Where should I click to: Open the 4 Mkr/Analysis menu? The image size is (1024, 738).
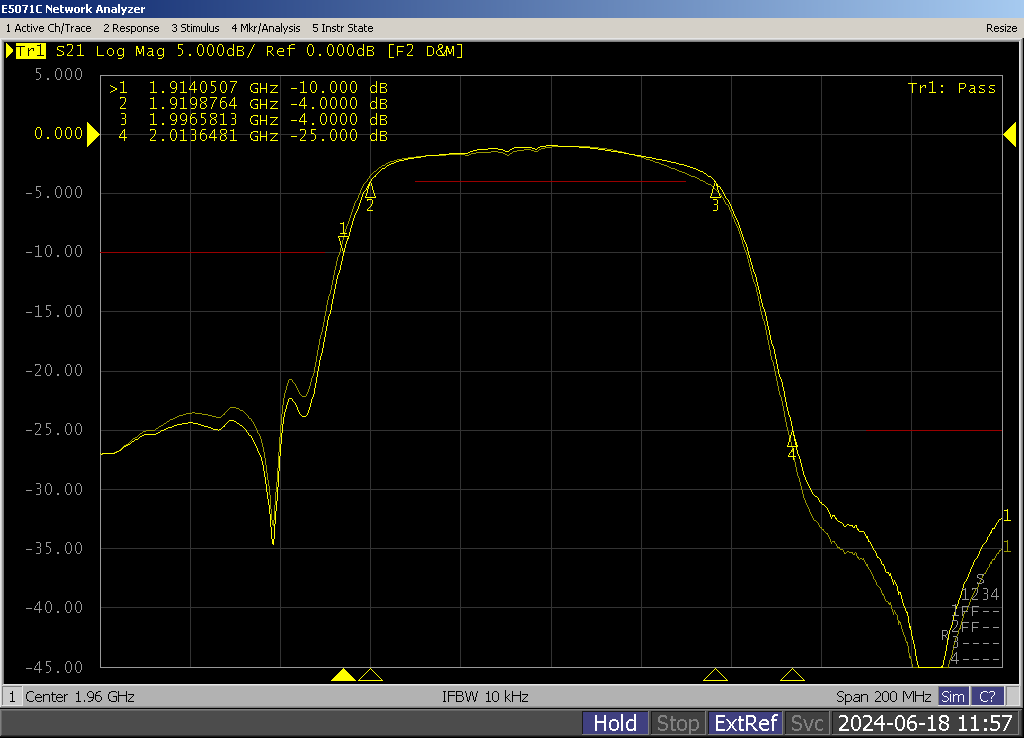tap(266, 28)
